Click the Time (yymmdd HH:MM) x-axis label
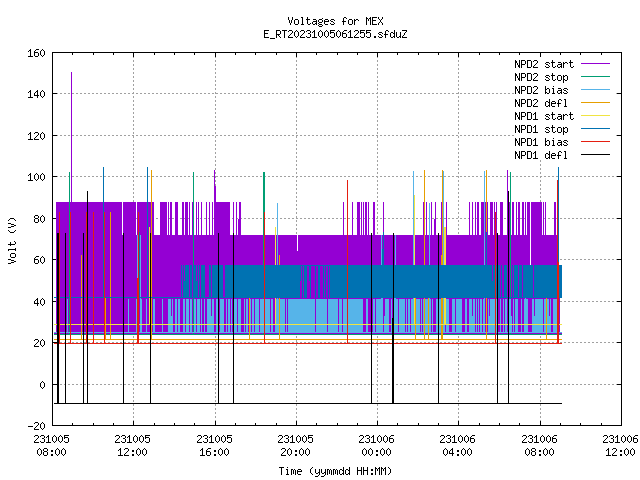This screenshot has width=640, height=480. (335, 471)
